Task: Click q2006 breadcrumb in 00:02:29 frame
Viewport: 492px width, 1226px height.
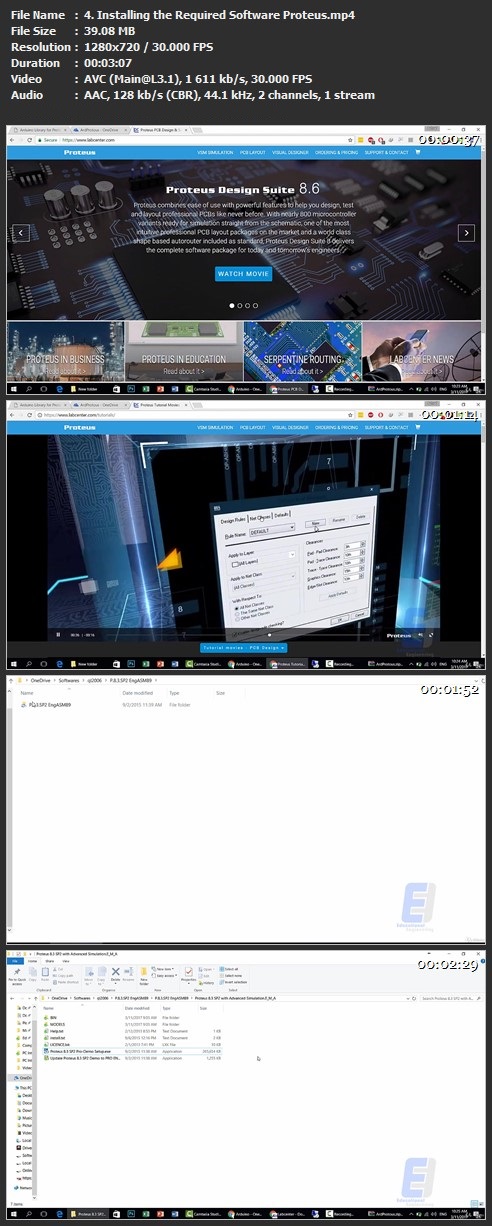Action: tap(102, 997)
